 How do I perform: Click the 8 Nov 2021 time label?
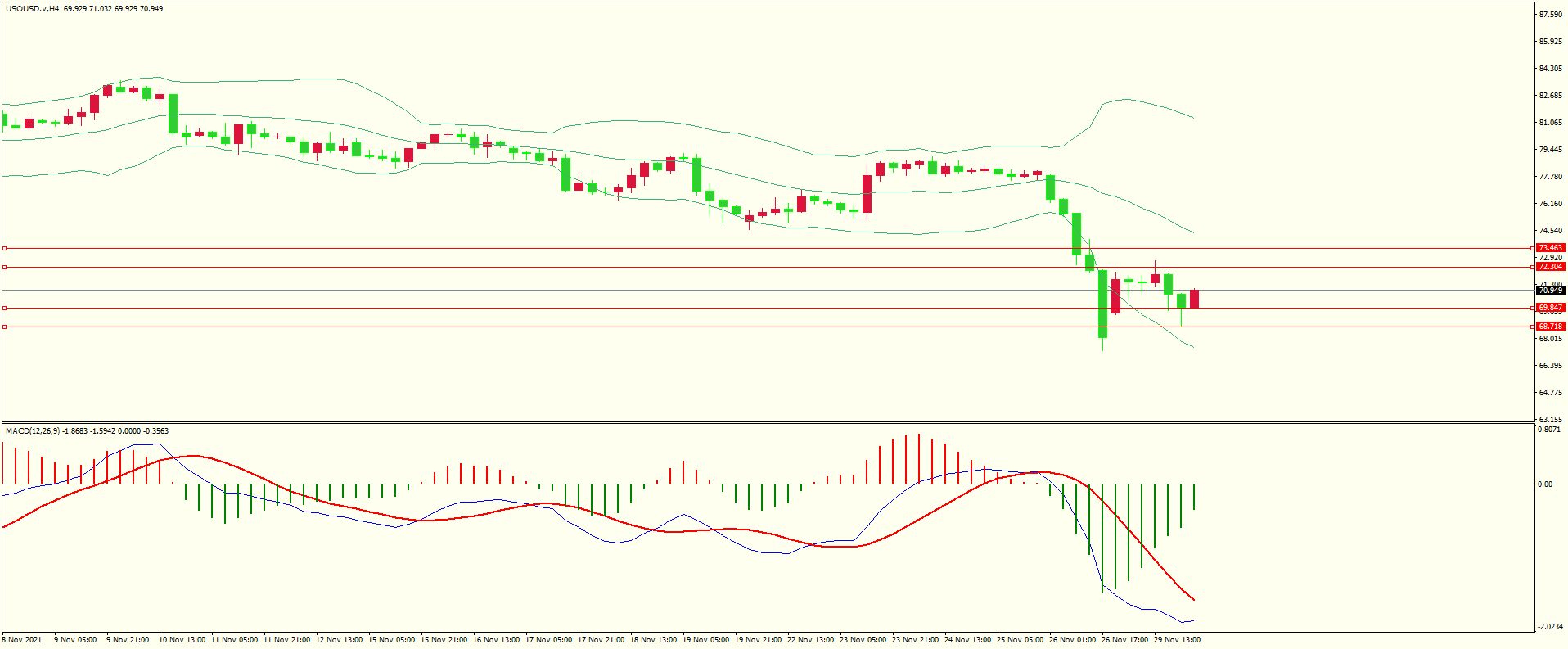click(22, 640)
